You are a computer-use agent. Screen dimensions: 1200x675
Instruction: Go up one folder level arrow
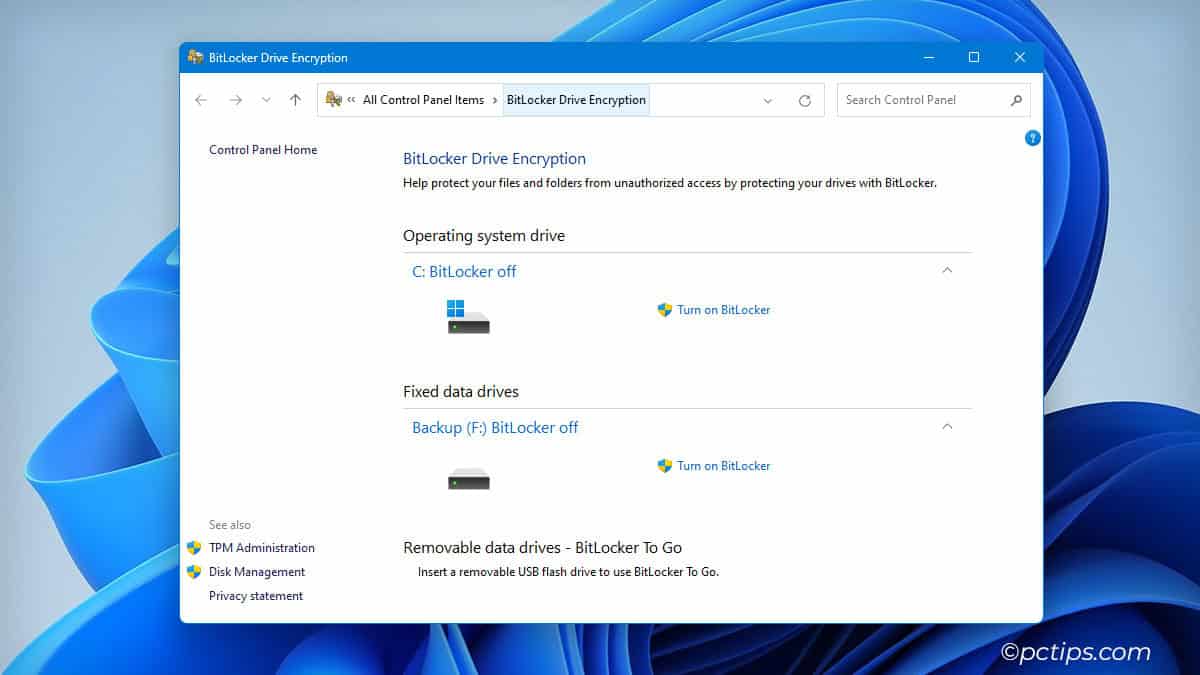click(x=295, y=100)
